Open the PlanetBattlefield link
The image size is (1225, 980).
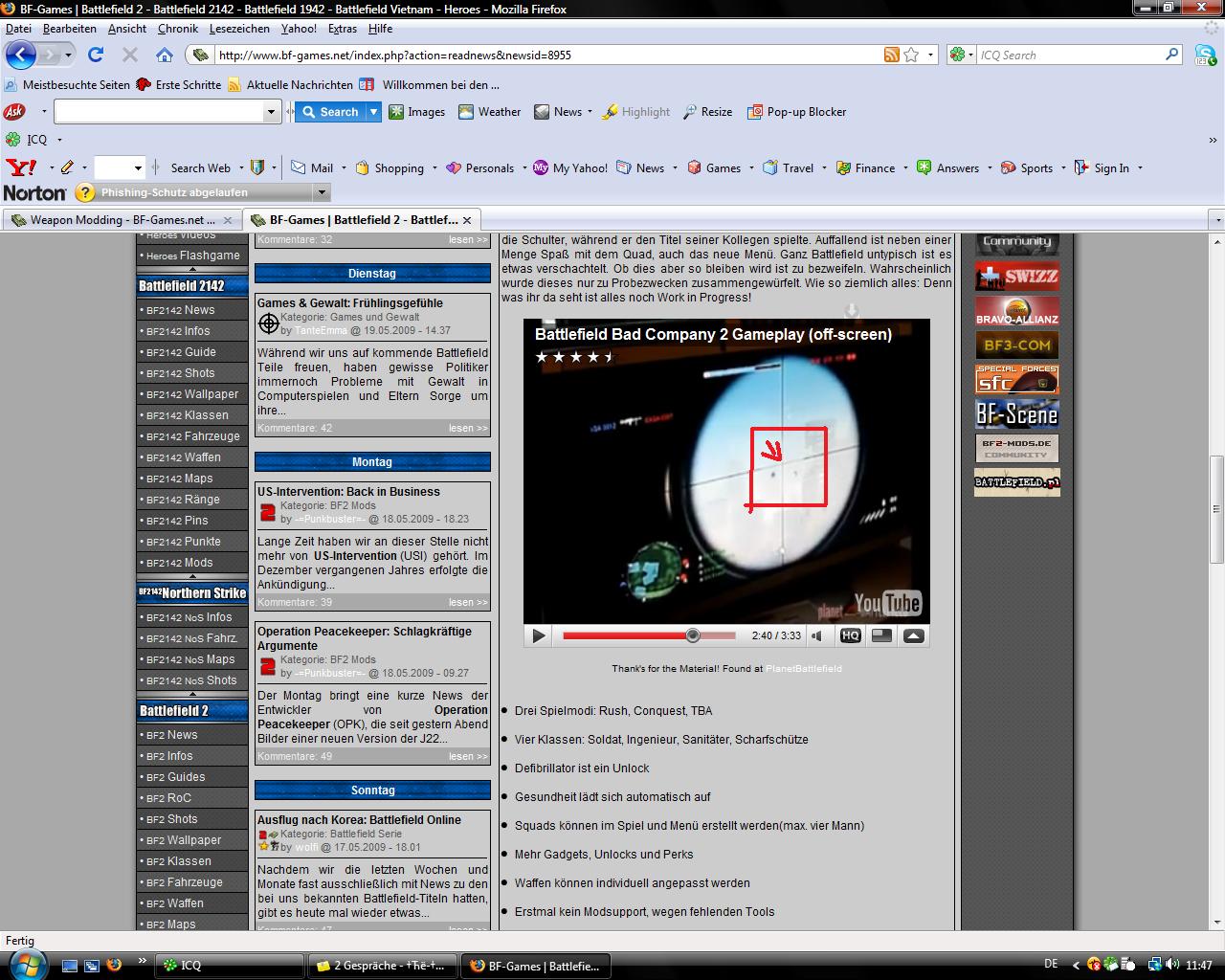point(804,669)
